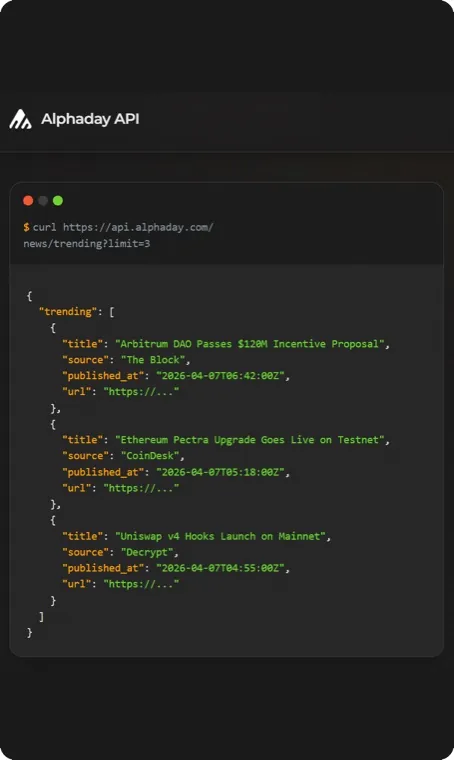Click the "trending" JSON key
454x760 pixels.
point(68,312)
